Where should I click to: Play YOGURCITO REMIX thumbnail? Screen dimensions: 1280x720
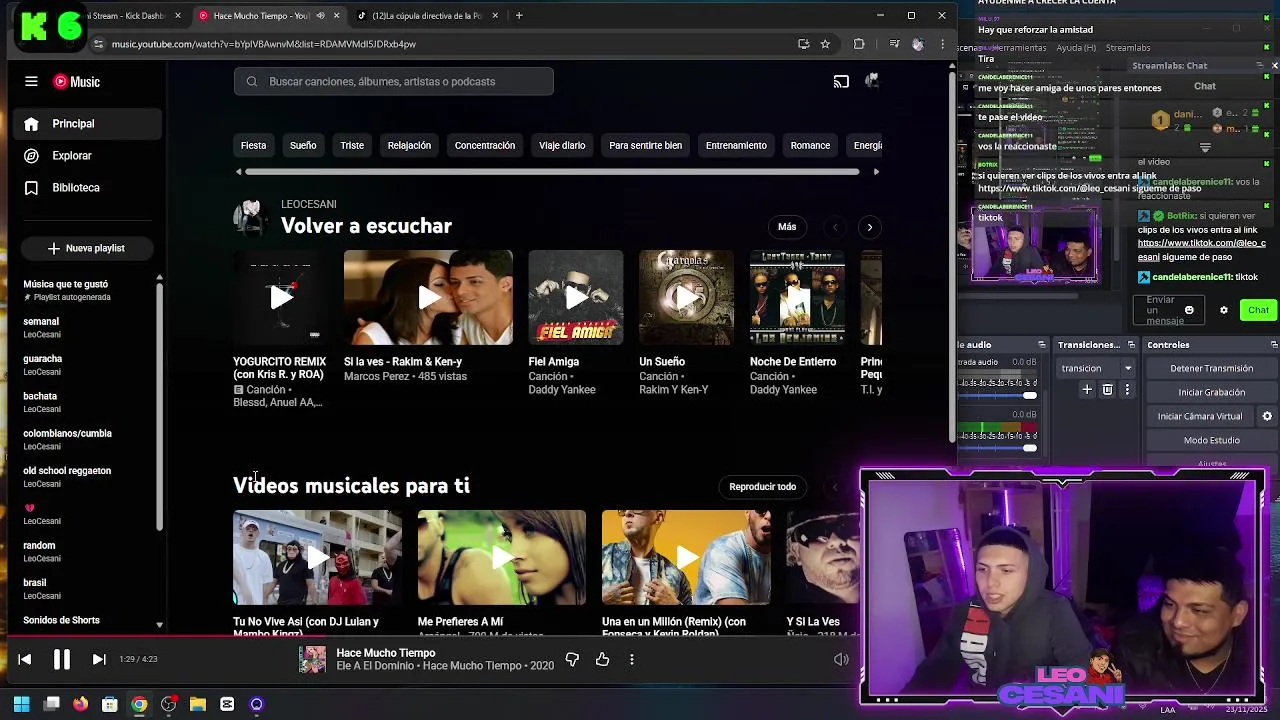(280, 298)
